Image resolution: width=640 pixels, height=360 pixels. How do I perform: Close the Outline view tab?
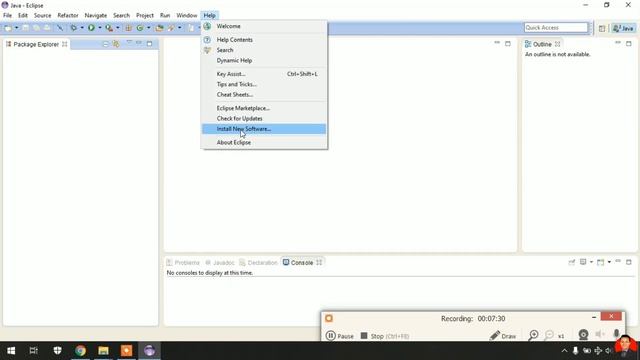558,44
